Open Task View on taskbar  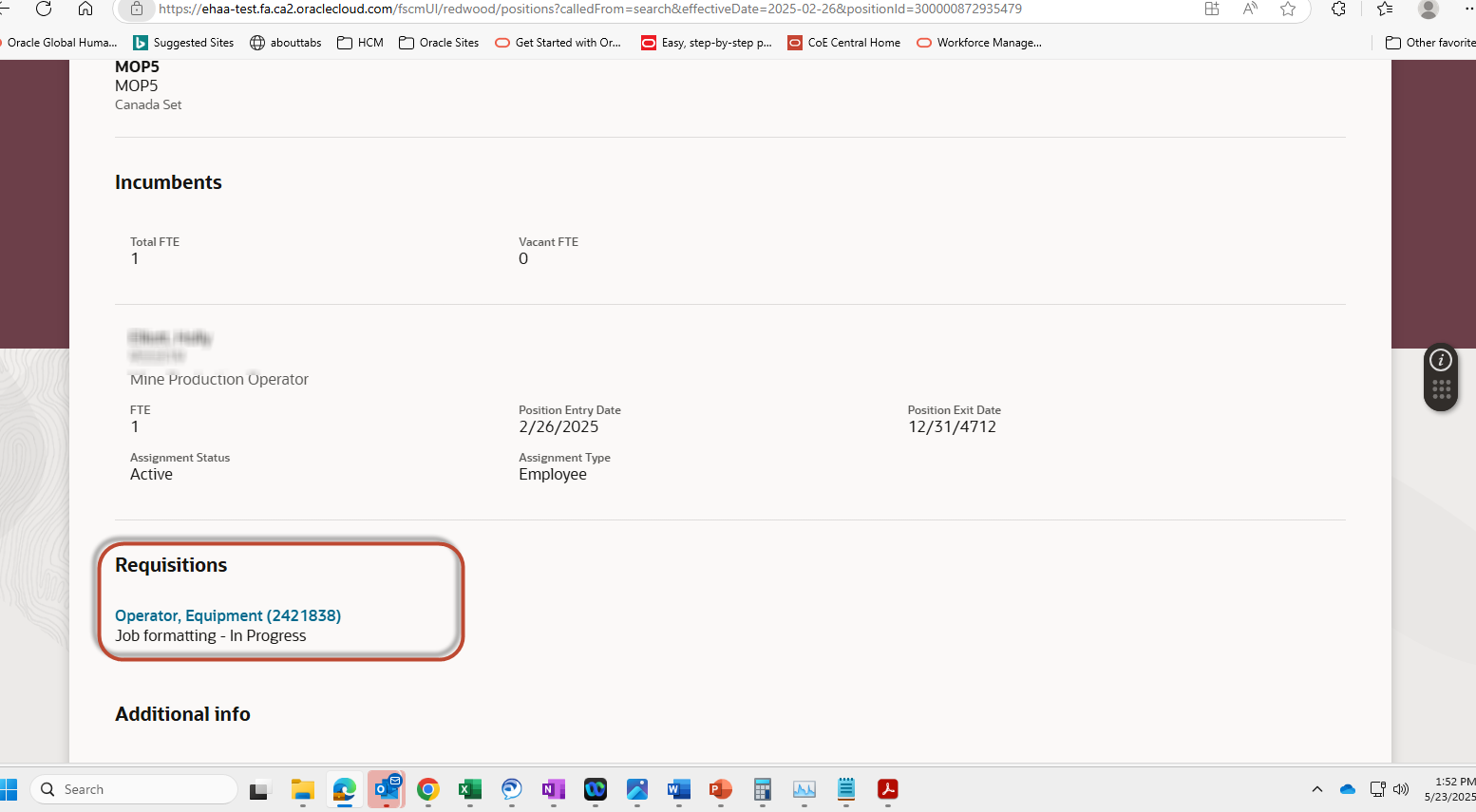click(259, 789)
